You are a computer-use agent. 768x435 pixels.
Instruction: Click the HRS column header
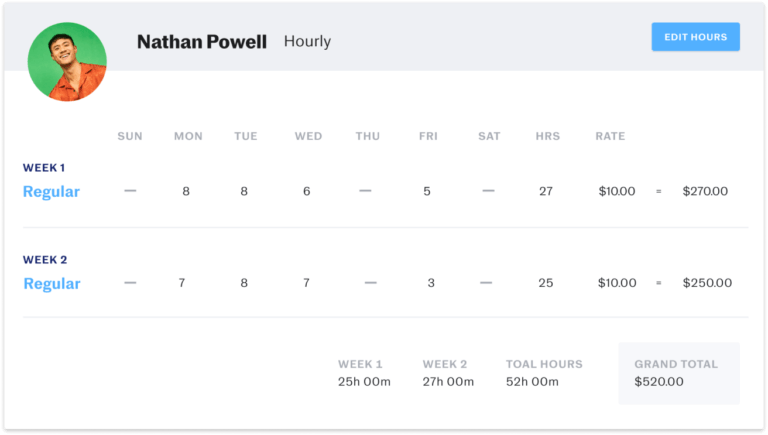coord(548,136)
